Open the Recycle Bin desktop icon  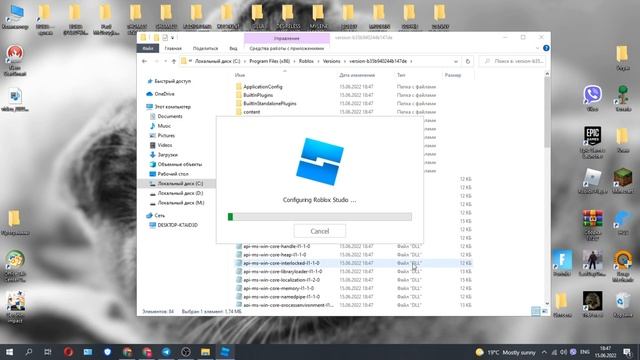(622, 304)
